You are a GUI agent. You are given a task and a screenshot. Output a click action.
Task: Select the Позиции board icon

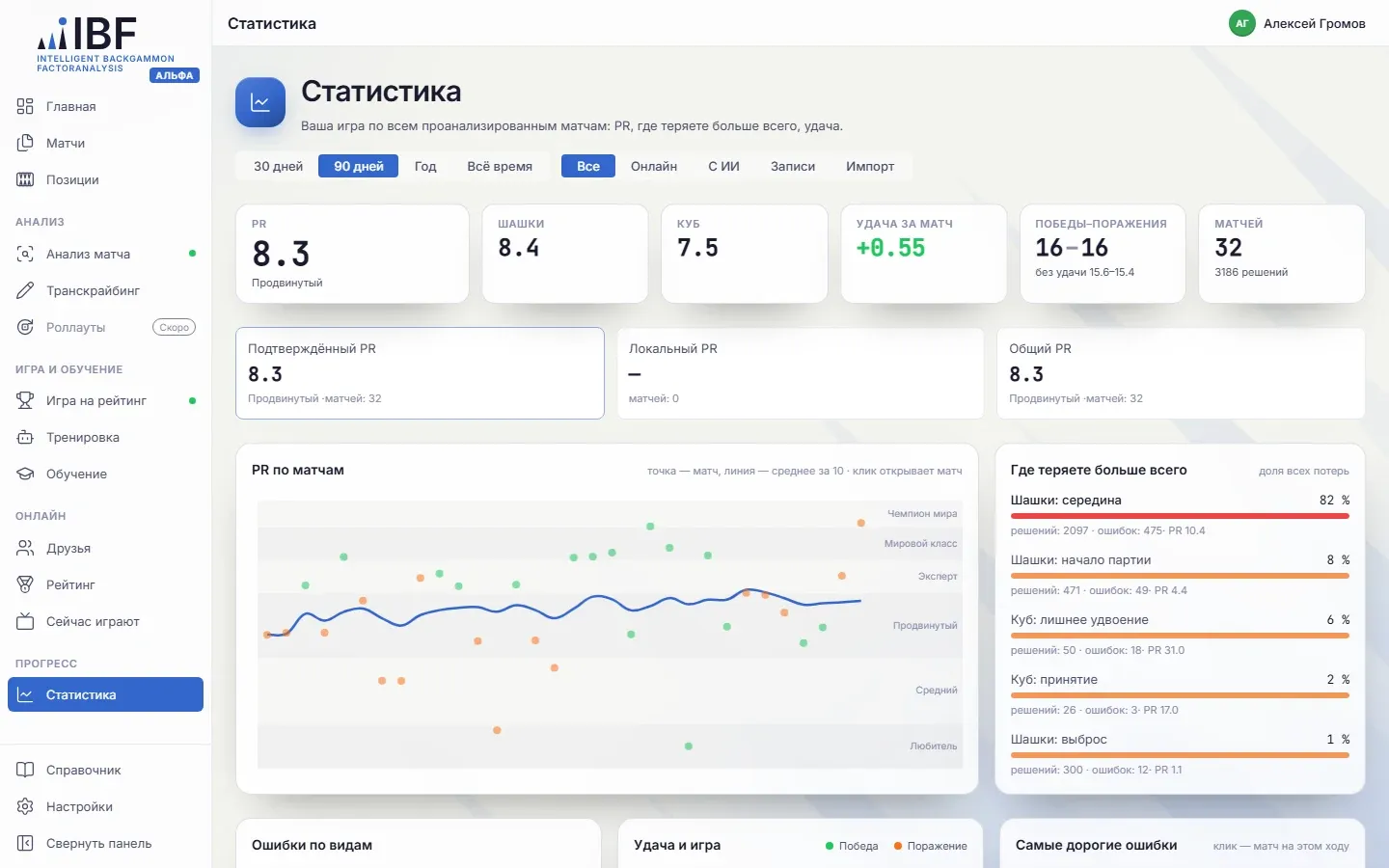(x=25, y=179)
